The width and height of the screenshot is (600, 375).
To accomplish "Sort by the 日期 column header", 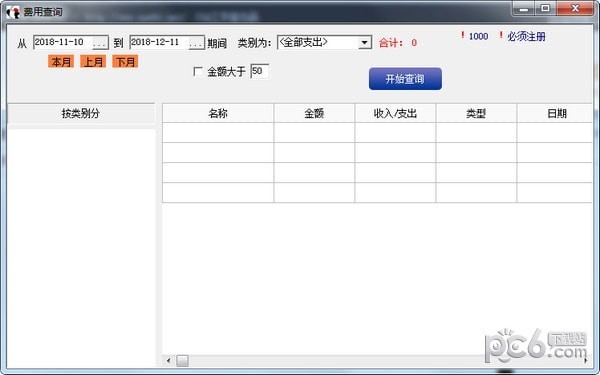I will click(x=555, y=113).
